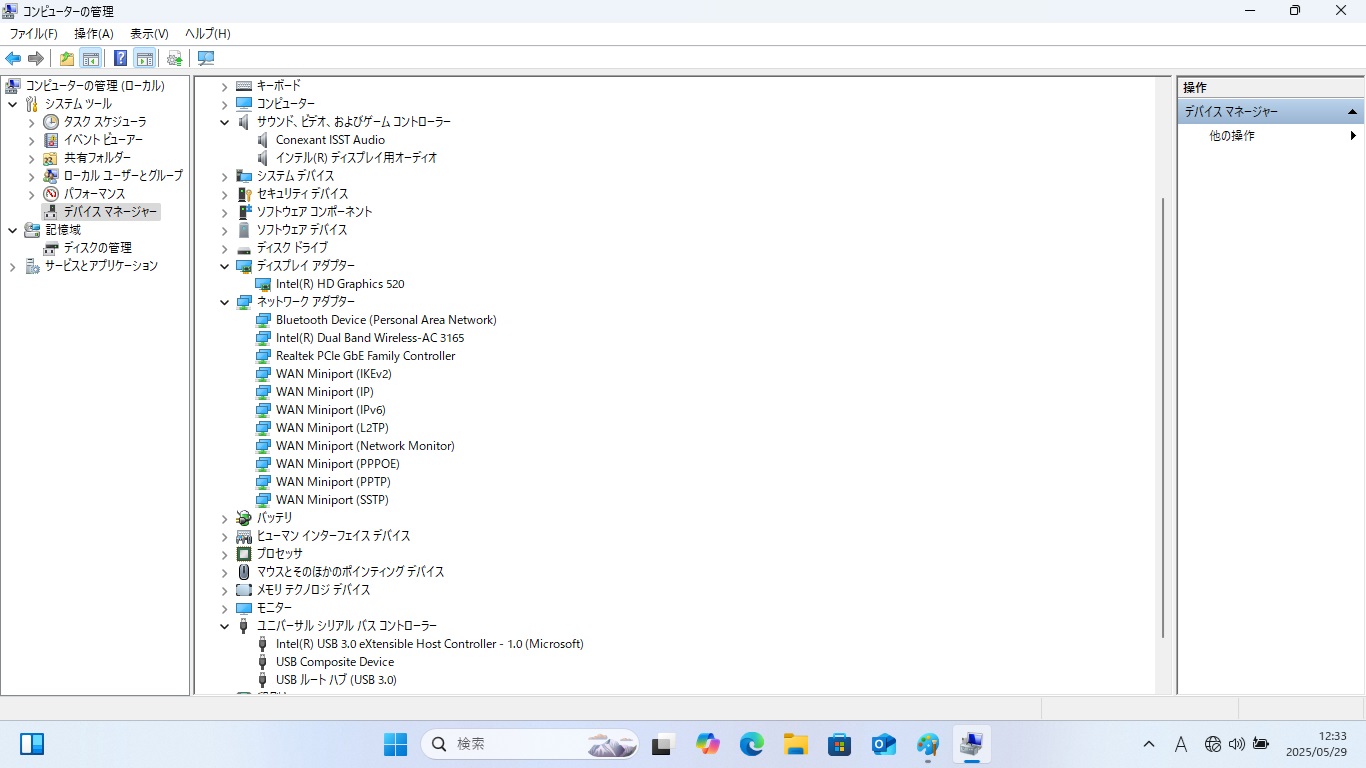Click the volume icon in system tray
The height and width of the screenshot is (768, 1366).
click(1237, 744)
